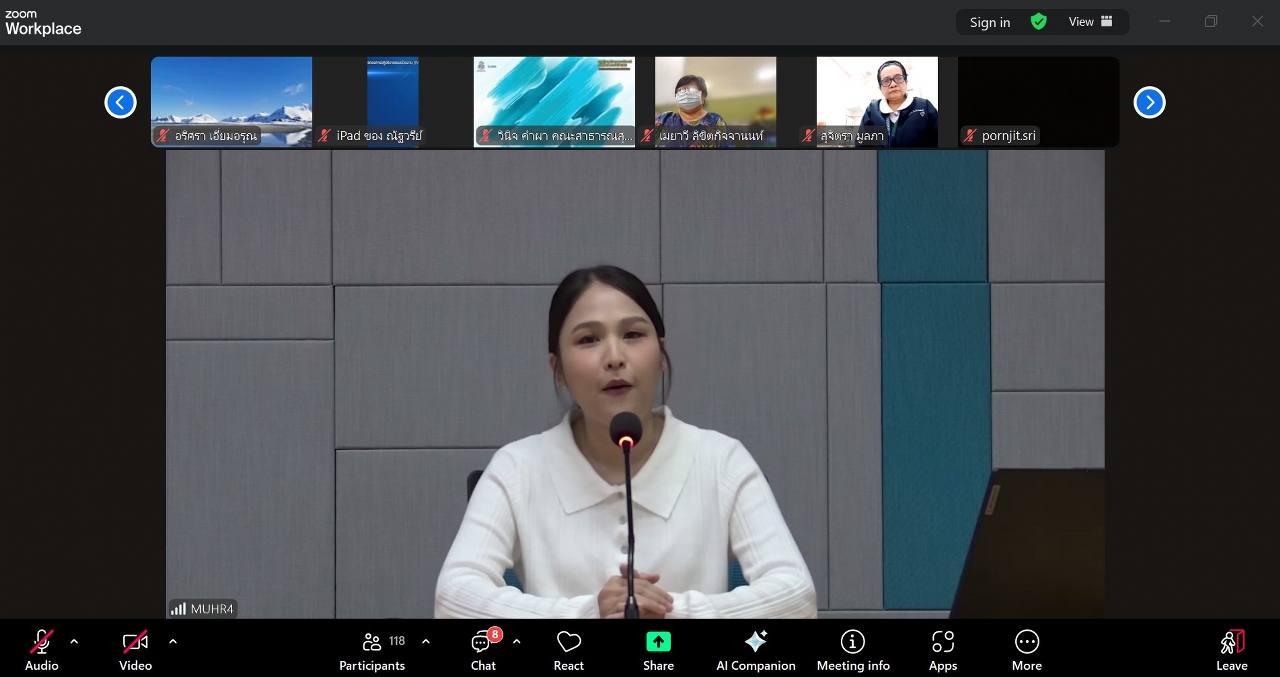The image size is (1280, 677).
Task: Click the green Share screen icon
Action: [658, 642]
